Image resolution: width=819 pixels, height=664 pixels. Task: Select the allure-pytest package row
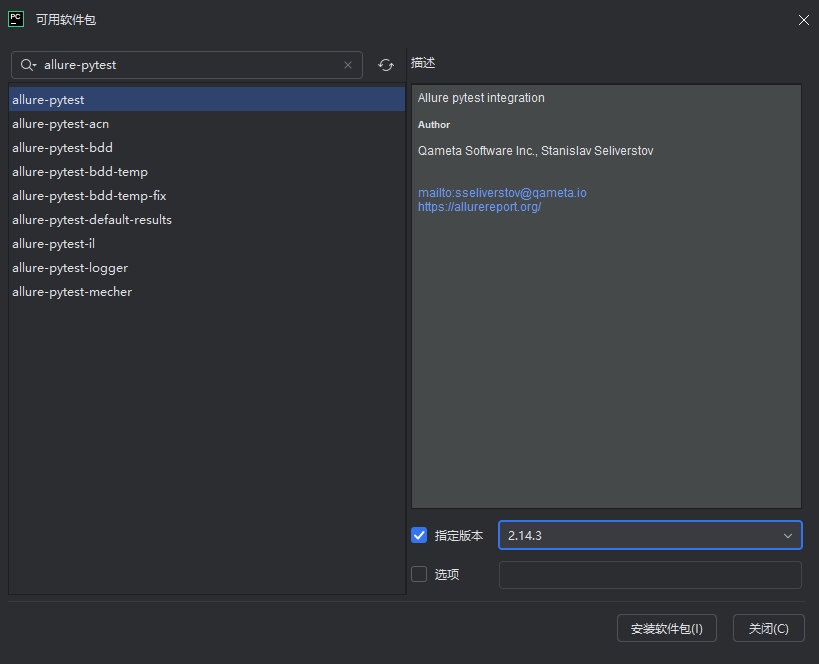(207, 99)
